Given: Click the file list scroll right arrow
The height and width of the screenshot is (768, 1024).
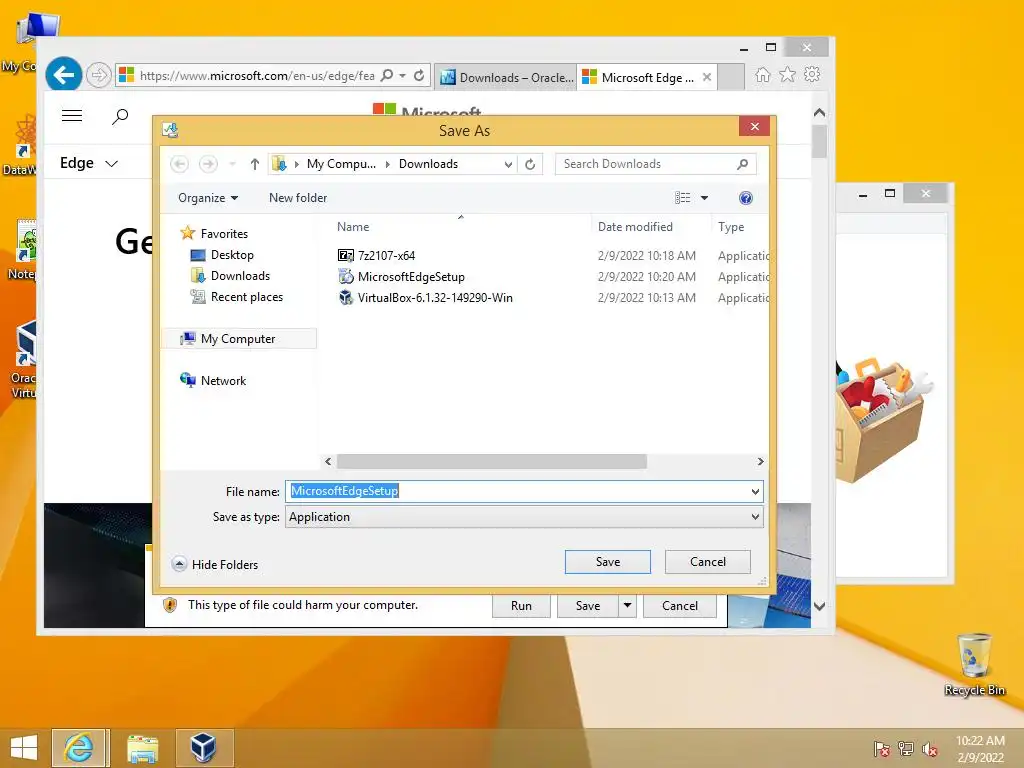Looking at the screenshot, I should click(760, 462).
